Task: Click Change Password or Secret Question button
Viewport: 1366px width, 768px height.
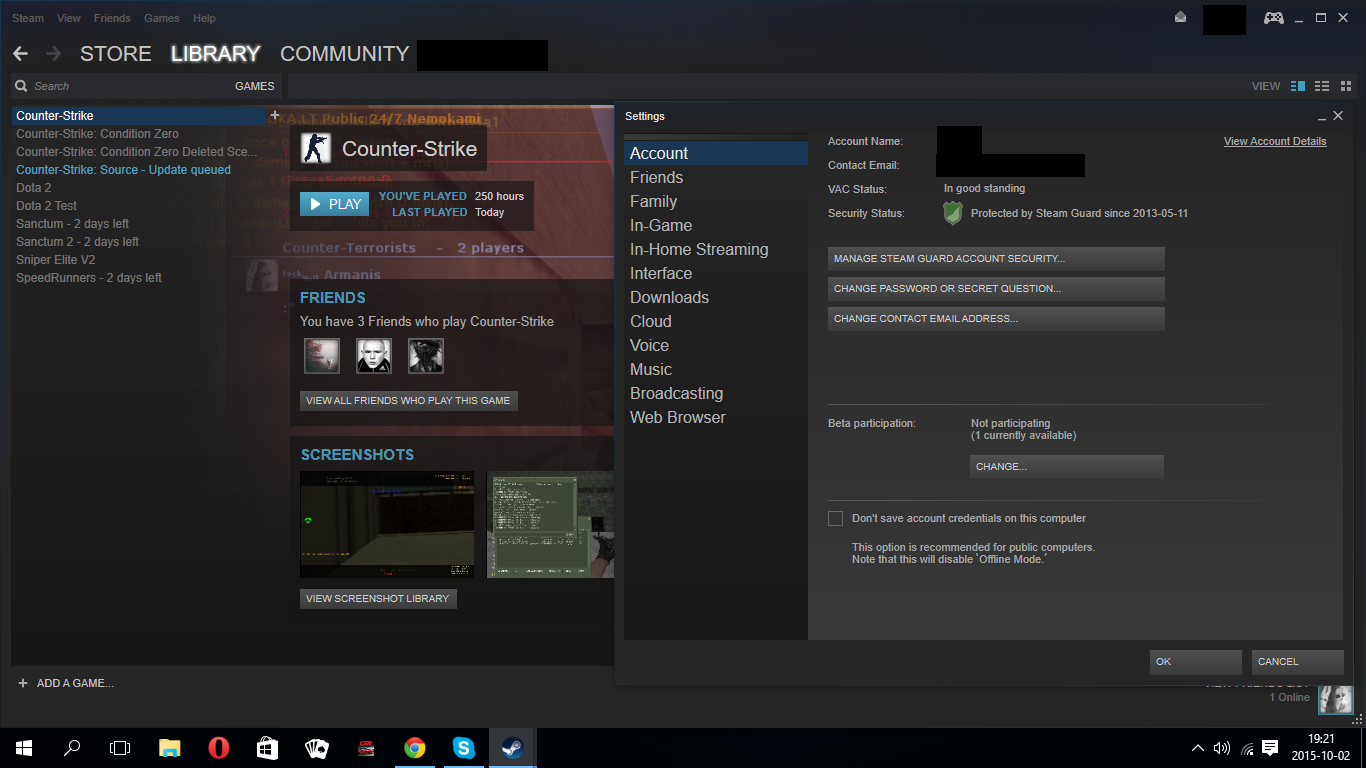Action: click(996, 289)
